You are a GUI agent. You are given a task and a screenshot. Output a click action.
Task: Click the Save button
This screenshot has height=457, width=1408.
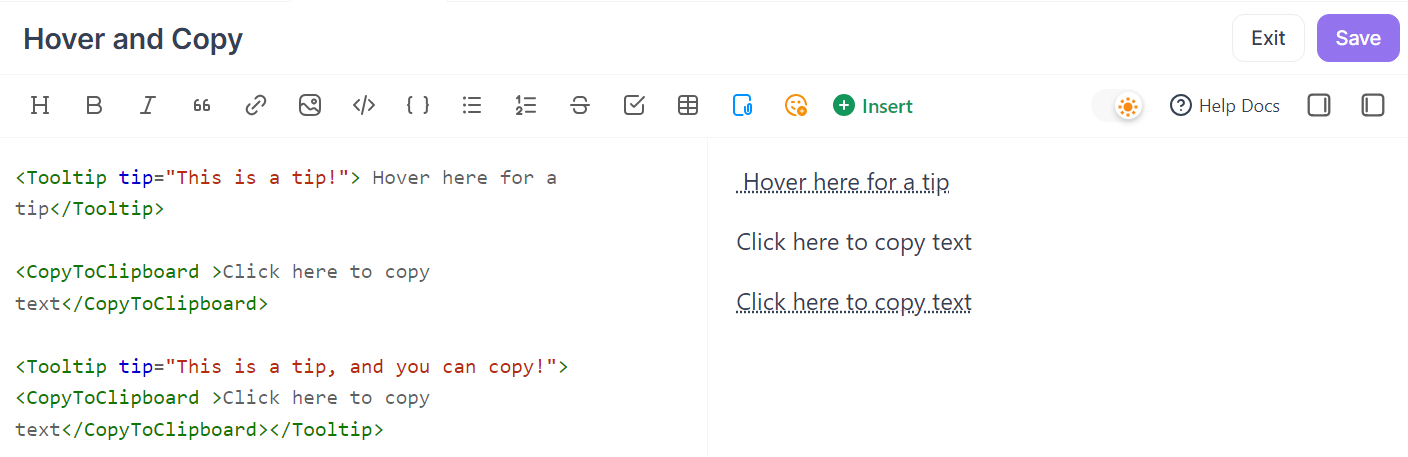click(1358, 38)
